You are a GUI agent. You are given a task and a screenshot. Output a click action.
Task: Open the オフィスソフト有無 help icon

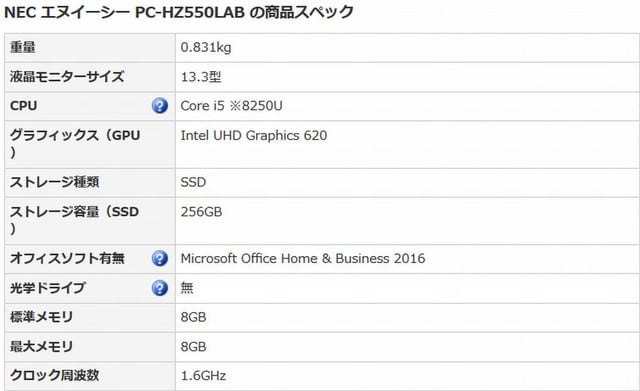(x=160, y=258)
